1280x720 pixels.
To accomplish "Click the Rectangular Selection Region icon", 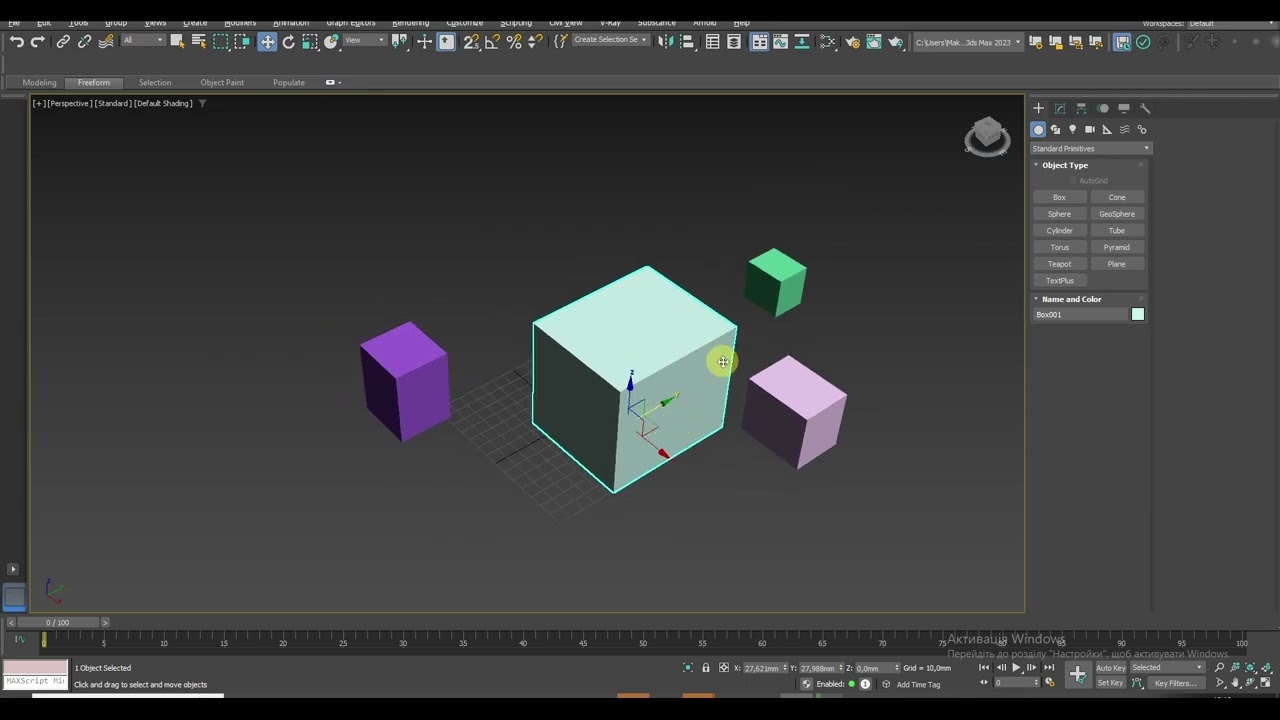I will click(221, 41).
